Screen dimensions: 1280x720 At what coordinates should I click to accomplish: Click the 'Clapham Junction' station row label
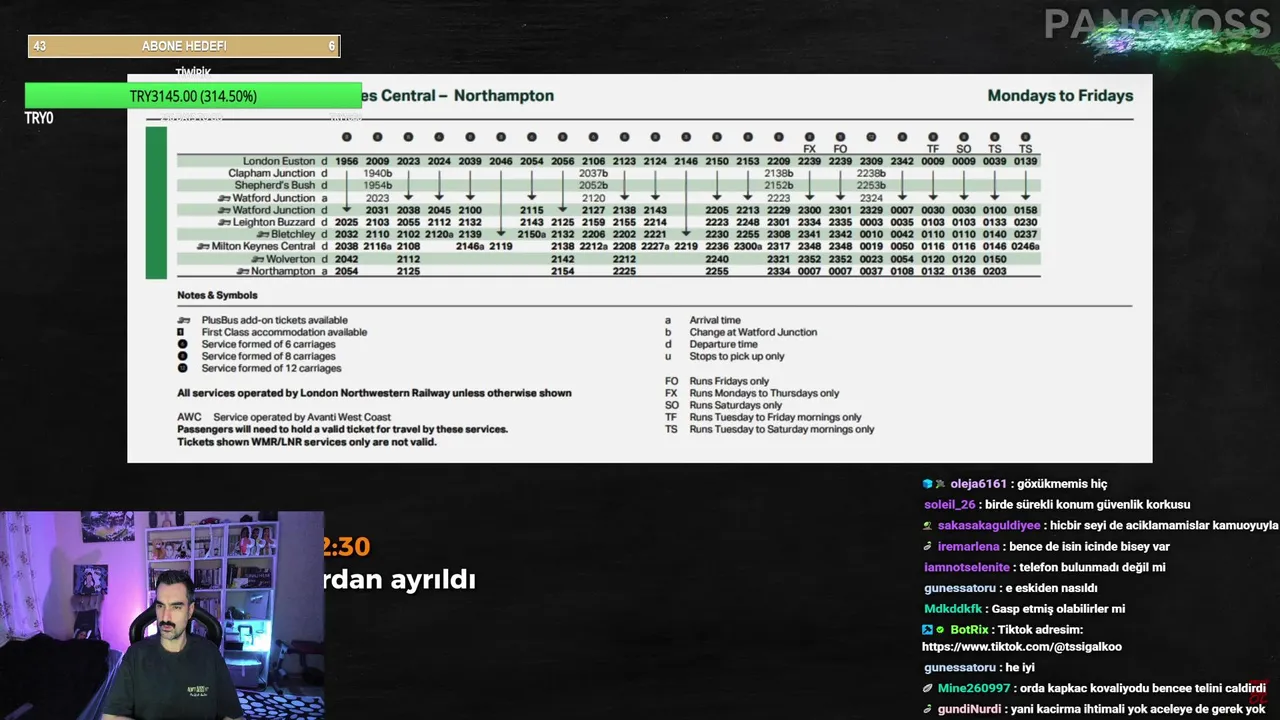[272, 173]
